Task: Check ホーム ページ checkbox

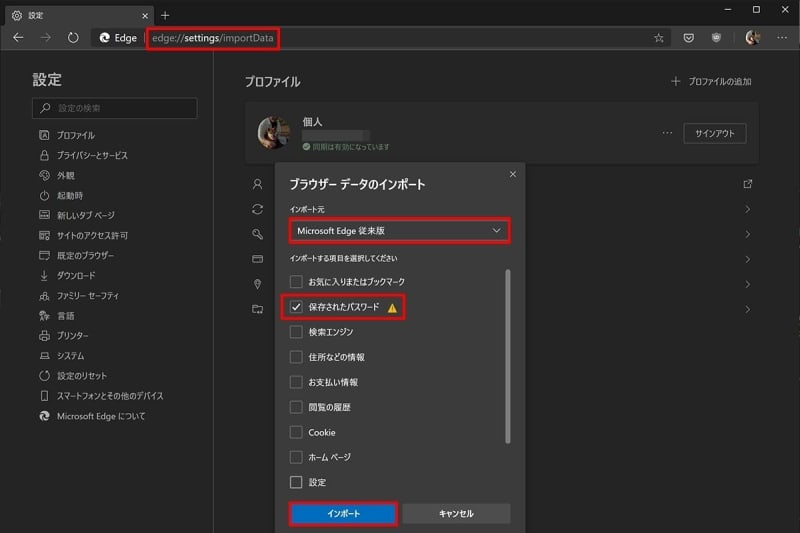Action: [296, 457]
